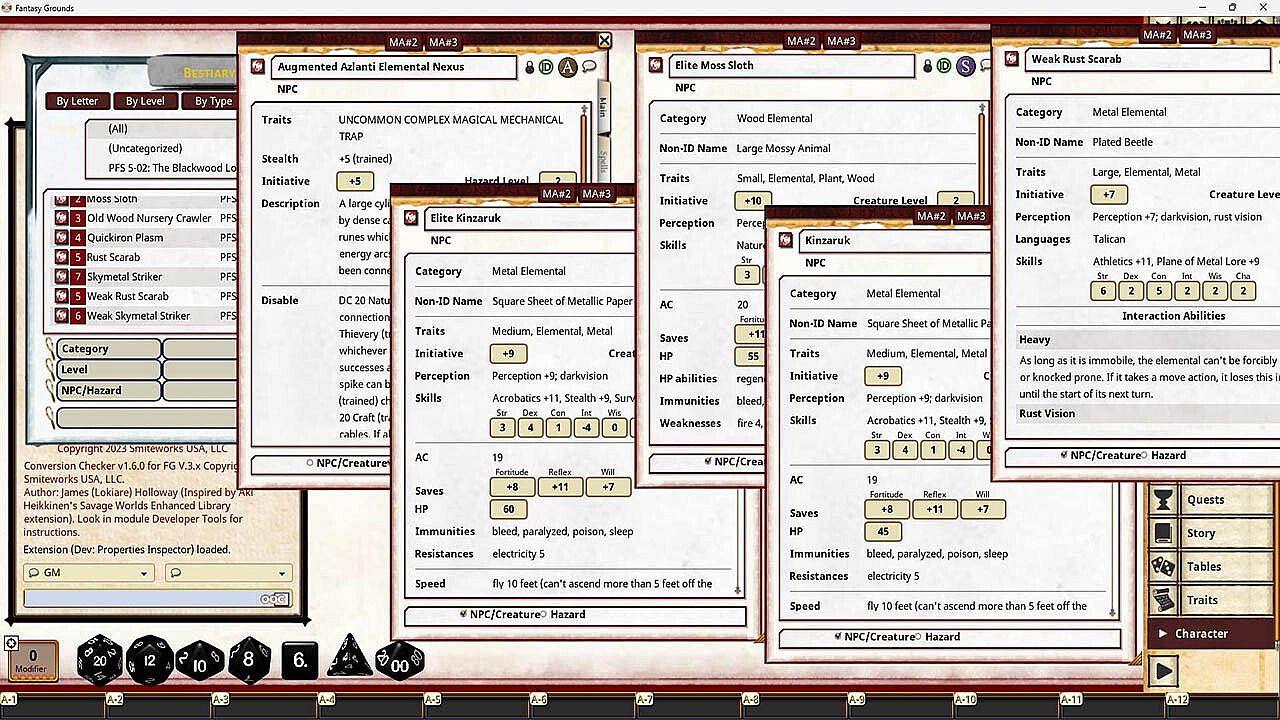Select NPC/Creature radio on Kinzaruk sheet

[837, 636]
